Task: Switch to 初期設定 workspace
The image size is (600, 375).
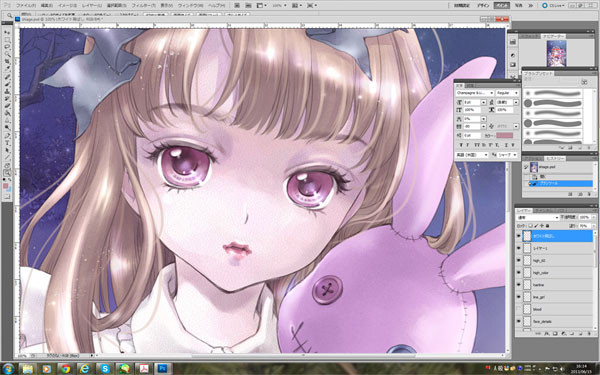Action: coord(462,6)
